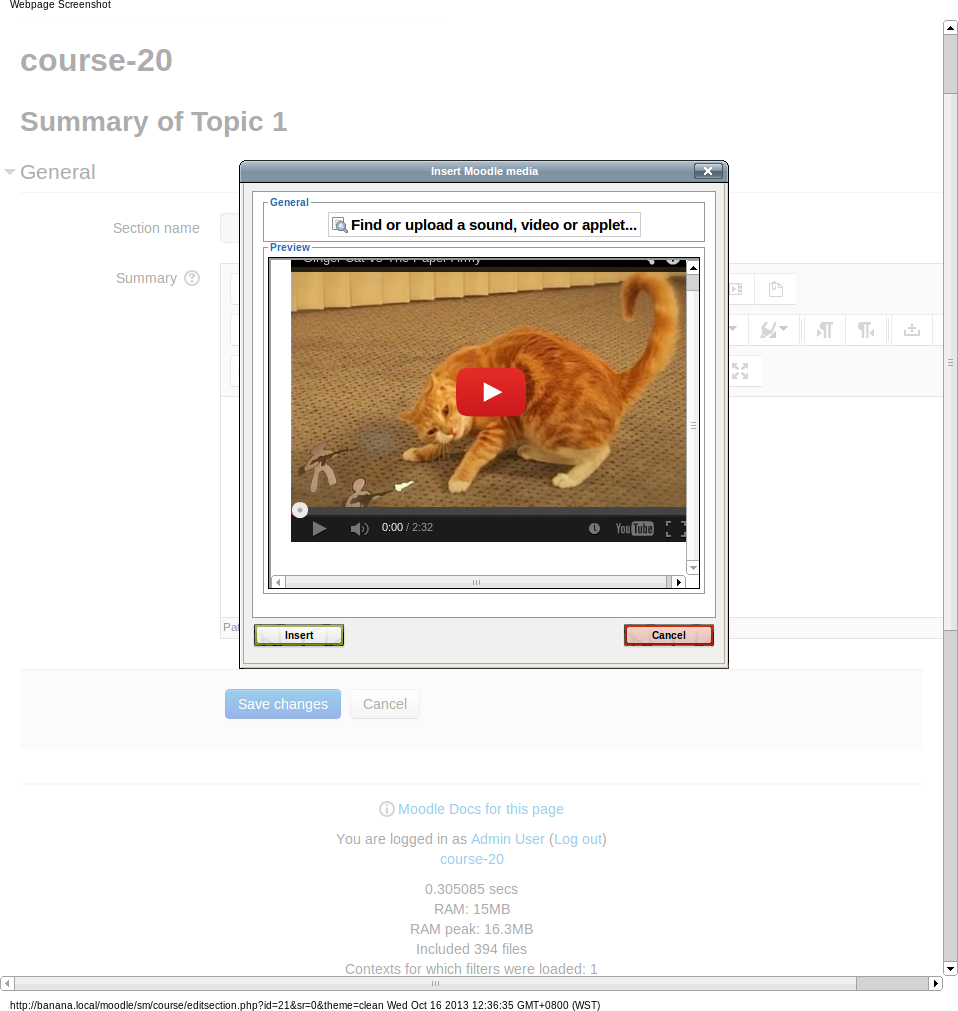Viewport: 958px width, 1011px height.
Task: Click the page vertical scrollbar up arrow
Action: tap(950, 28)
